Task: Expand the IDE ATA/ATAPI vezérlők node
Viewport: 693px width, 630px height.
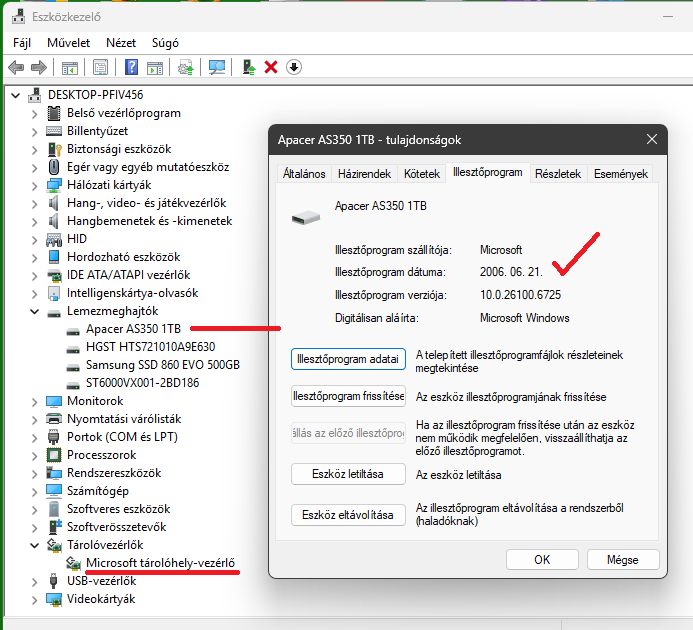Action: coord(34,276)
